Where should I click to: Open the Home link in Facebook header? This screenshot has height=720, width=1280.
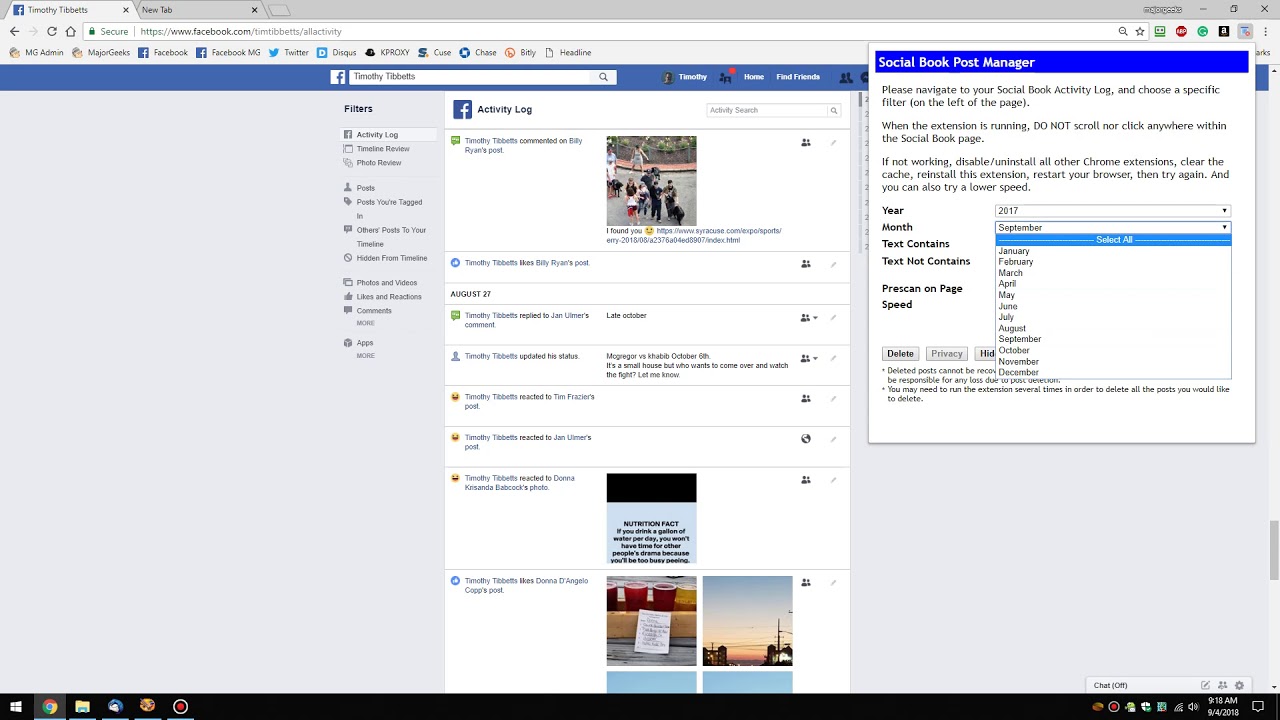pyautogui.click(x=753, y=77)
